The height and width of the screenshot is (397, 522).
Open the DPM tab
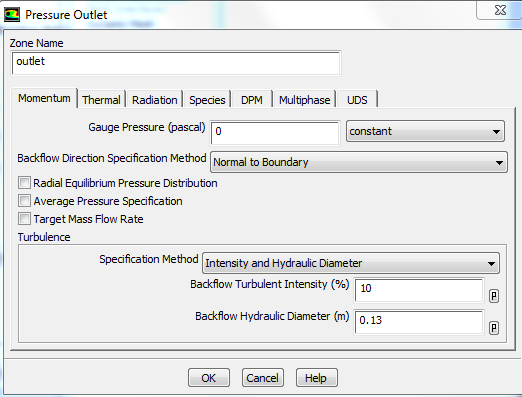tap(252, 100)
